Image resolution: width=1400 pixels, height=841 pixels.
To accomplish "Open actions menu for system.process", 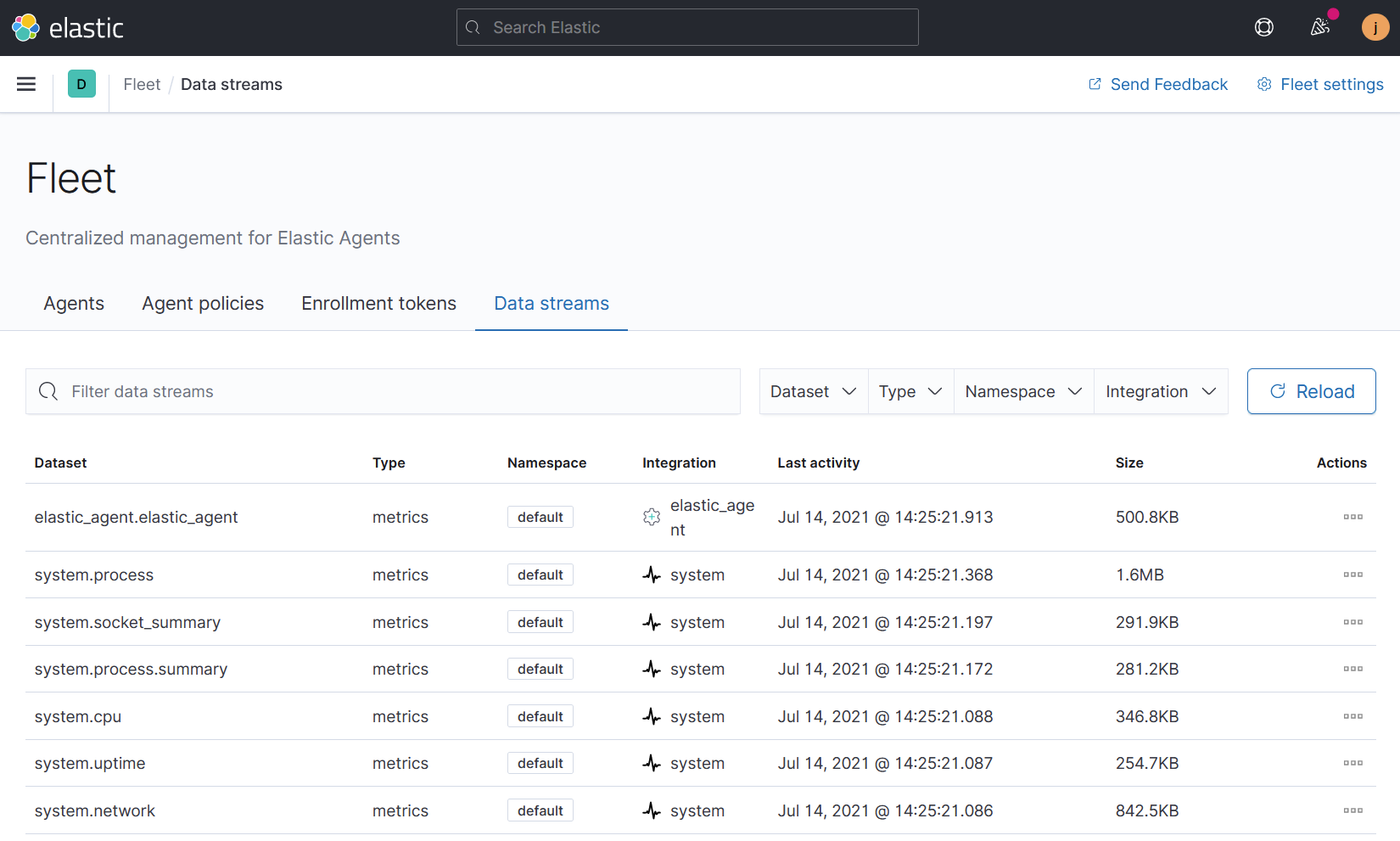I will tap(1353, 575).
